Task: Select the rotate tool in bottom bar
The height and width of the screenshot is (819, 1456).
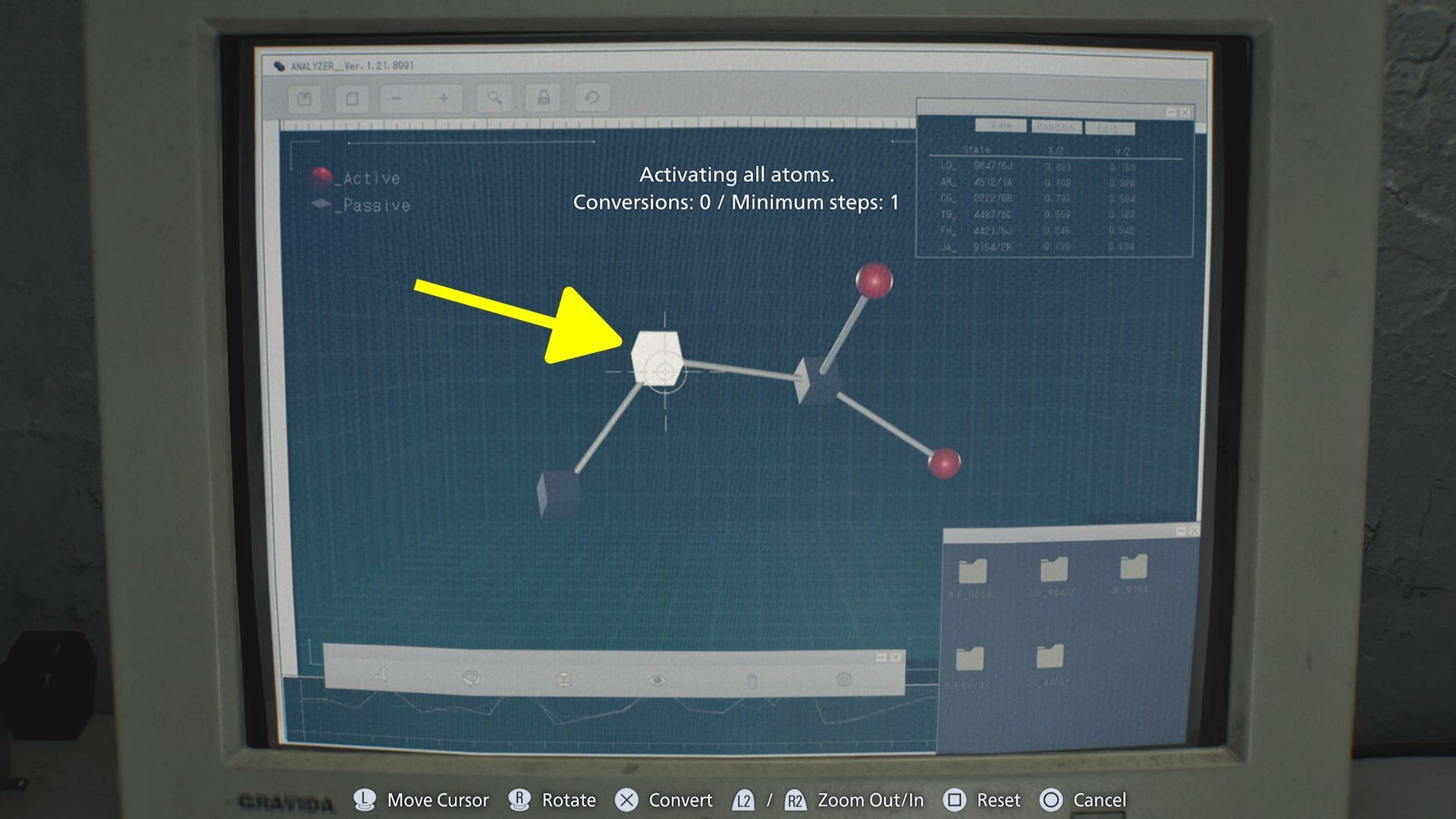Action: [471, 678]
